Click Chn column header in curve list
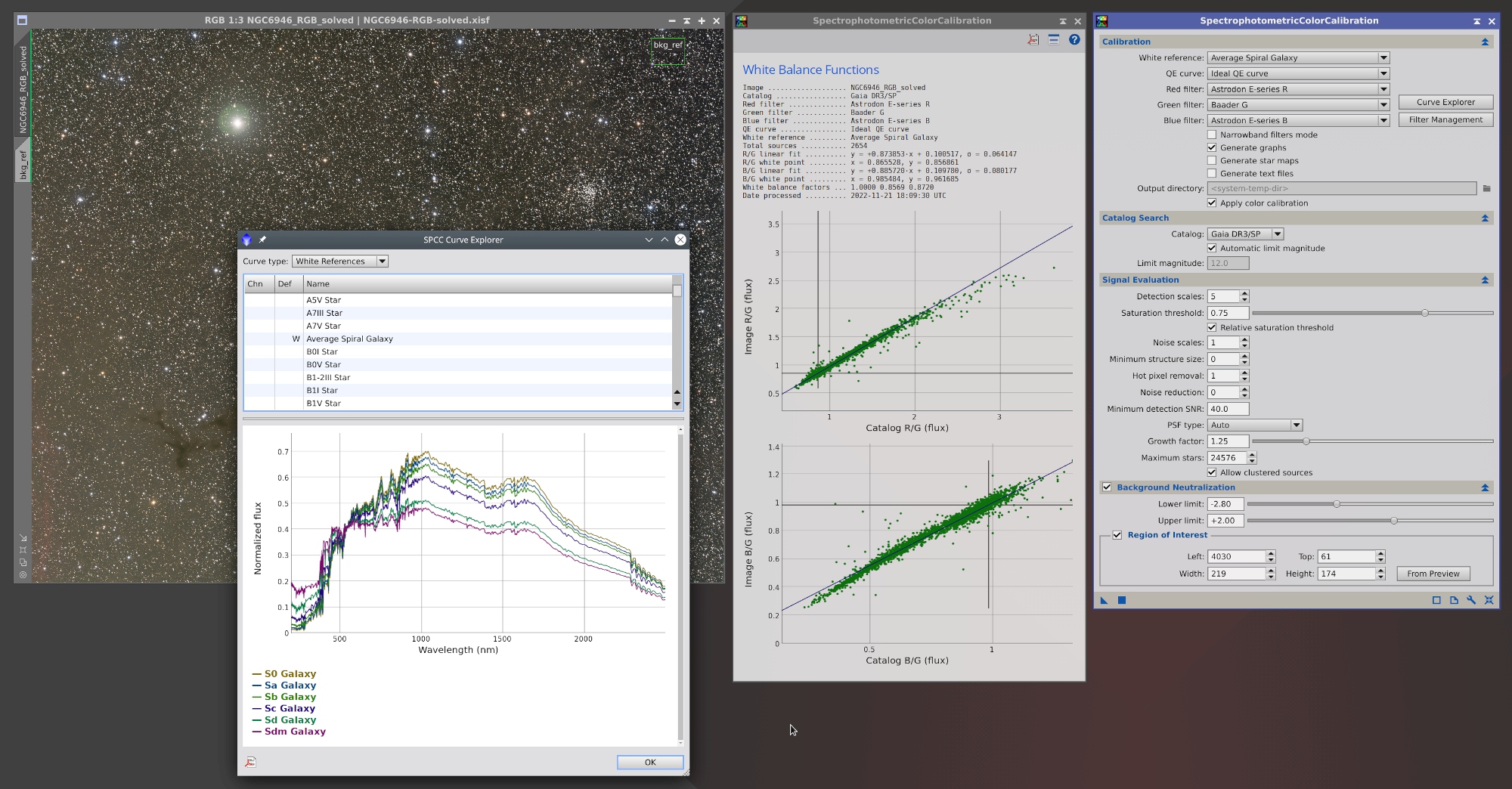 (x=259, y=283)
